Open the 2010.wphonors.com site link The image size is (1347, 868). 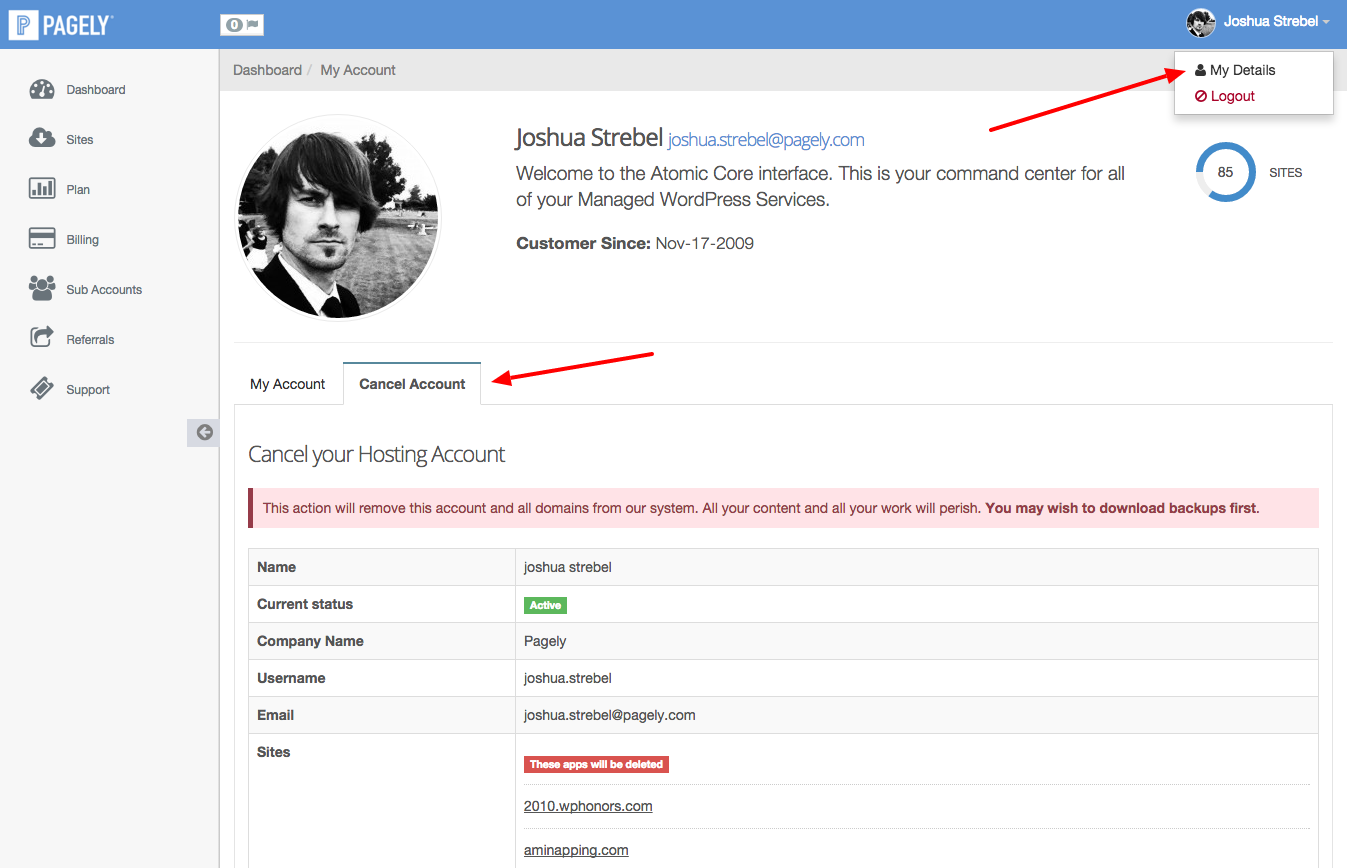point(588,806)
